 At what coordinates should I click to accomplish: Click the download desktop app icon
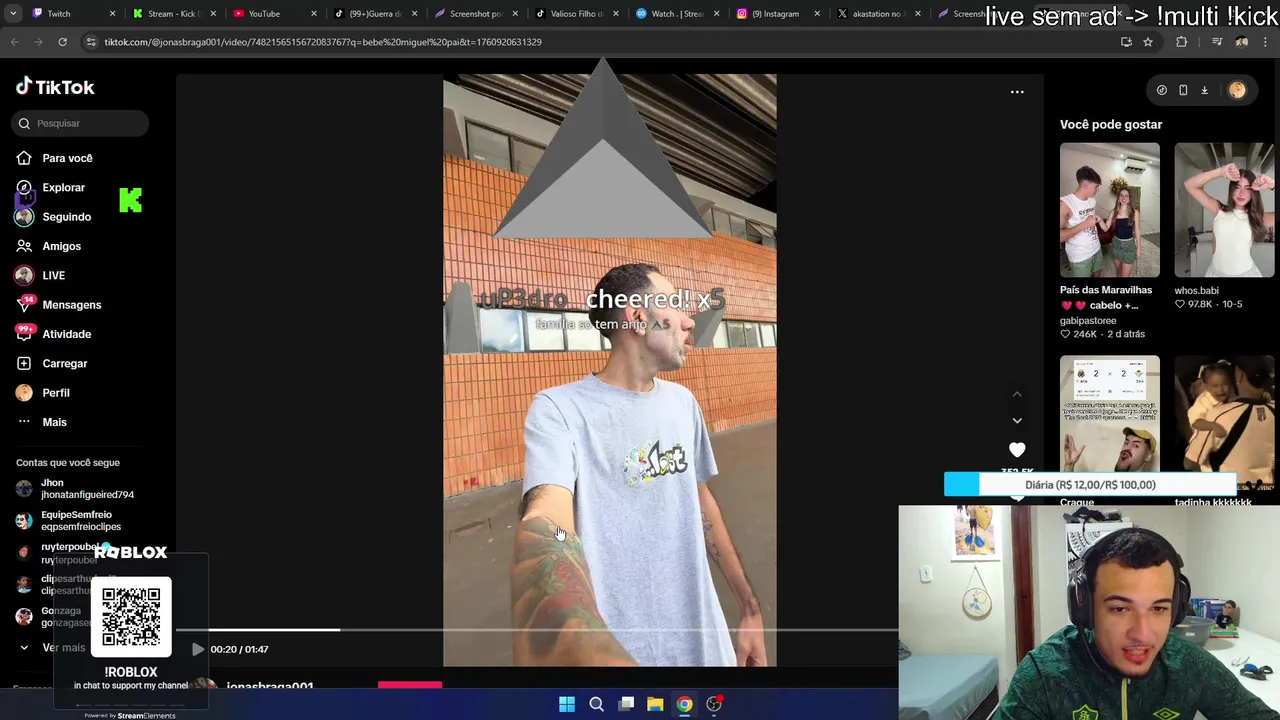1204,90
